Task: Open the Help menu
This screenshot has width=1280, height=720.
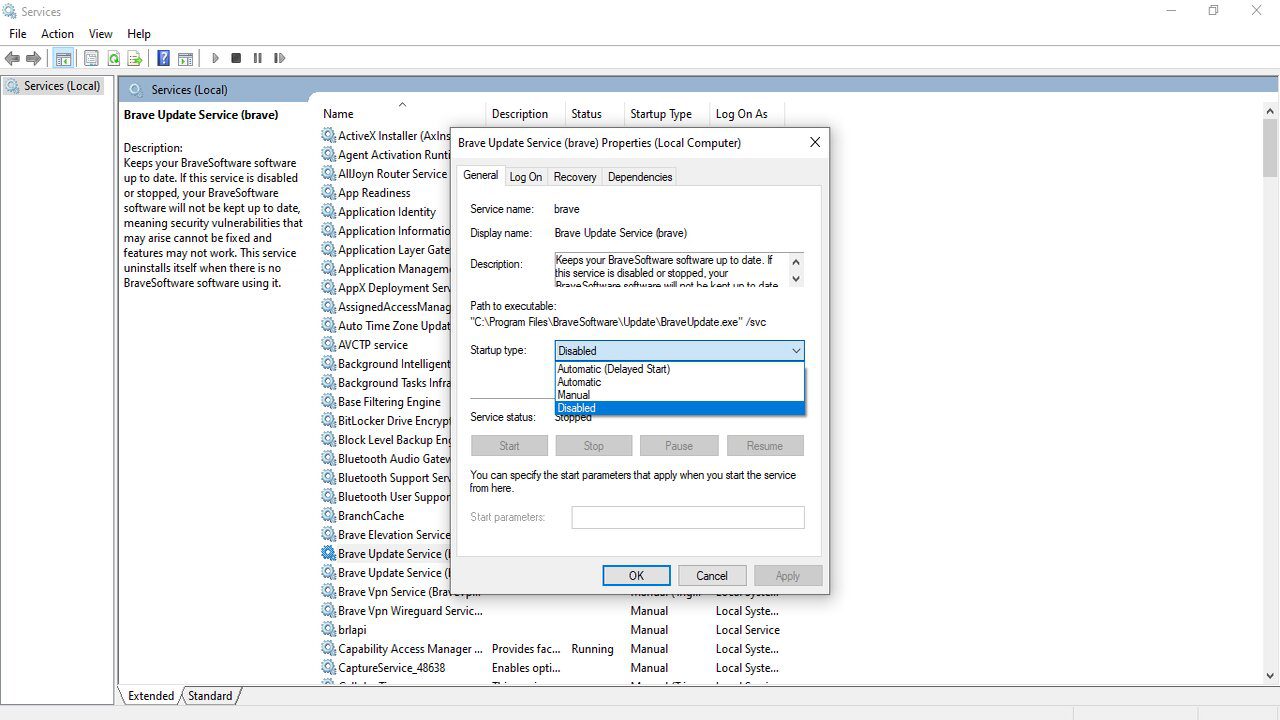Action: [x=139, y=34]
